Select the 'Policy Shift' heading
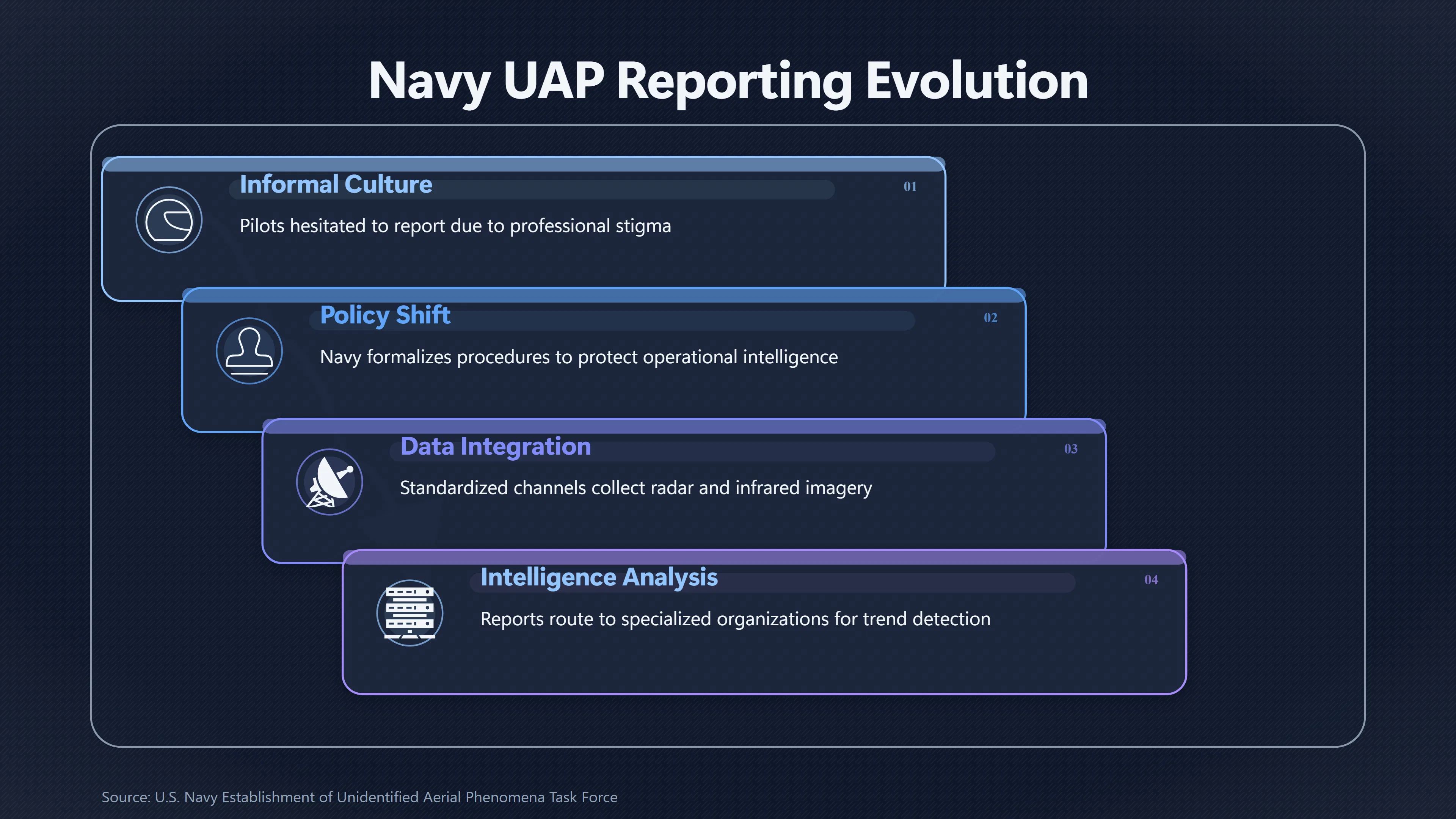The width and height of the screenshot is (1456, 819). coord(385,315)
